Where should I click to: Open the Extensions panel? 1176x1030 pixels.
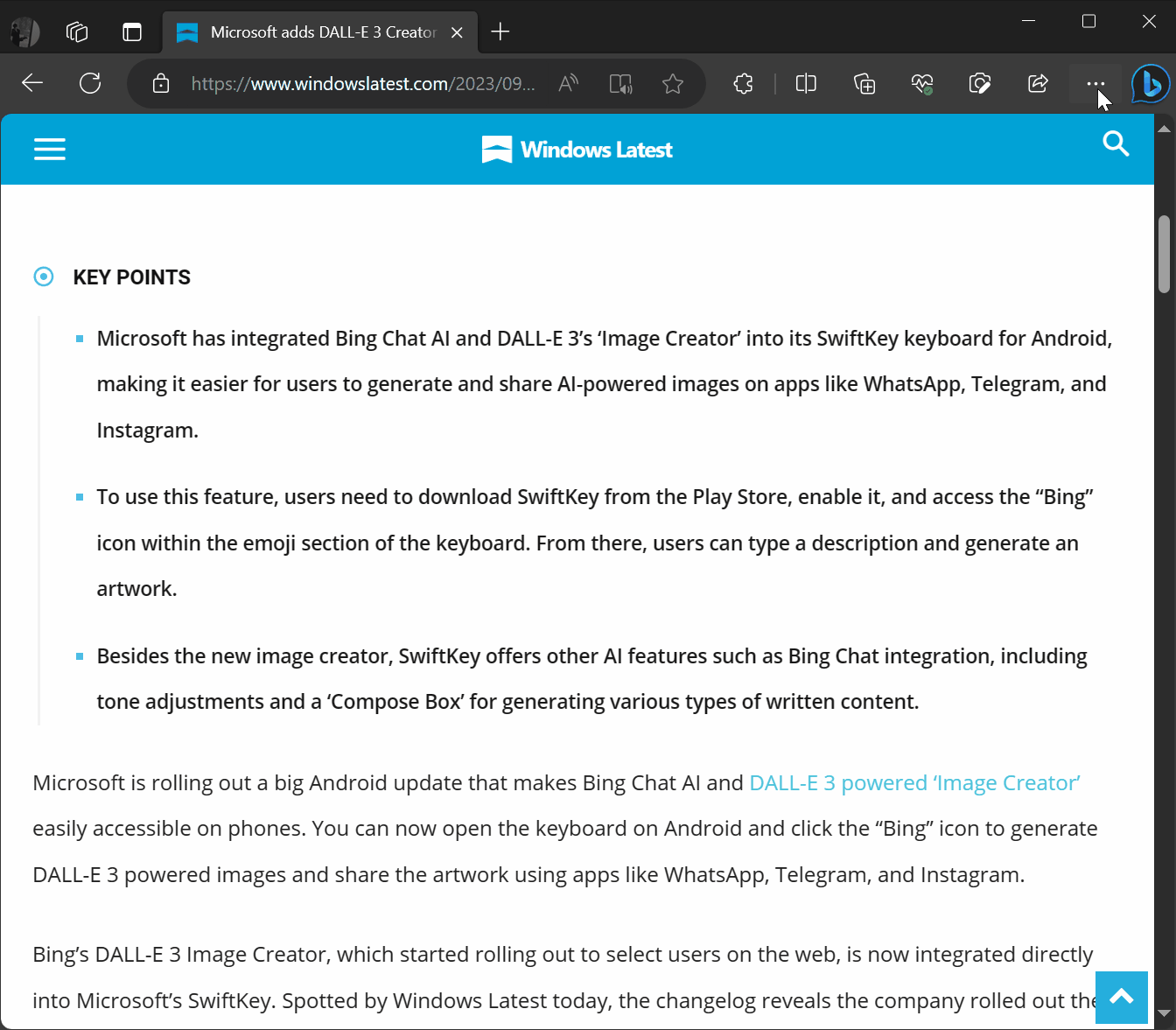[x=743, y=83]
